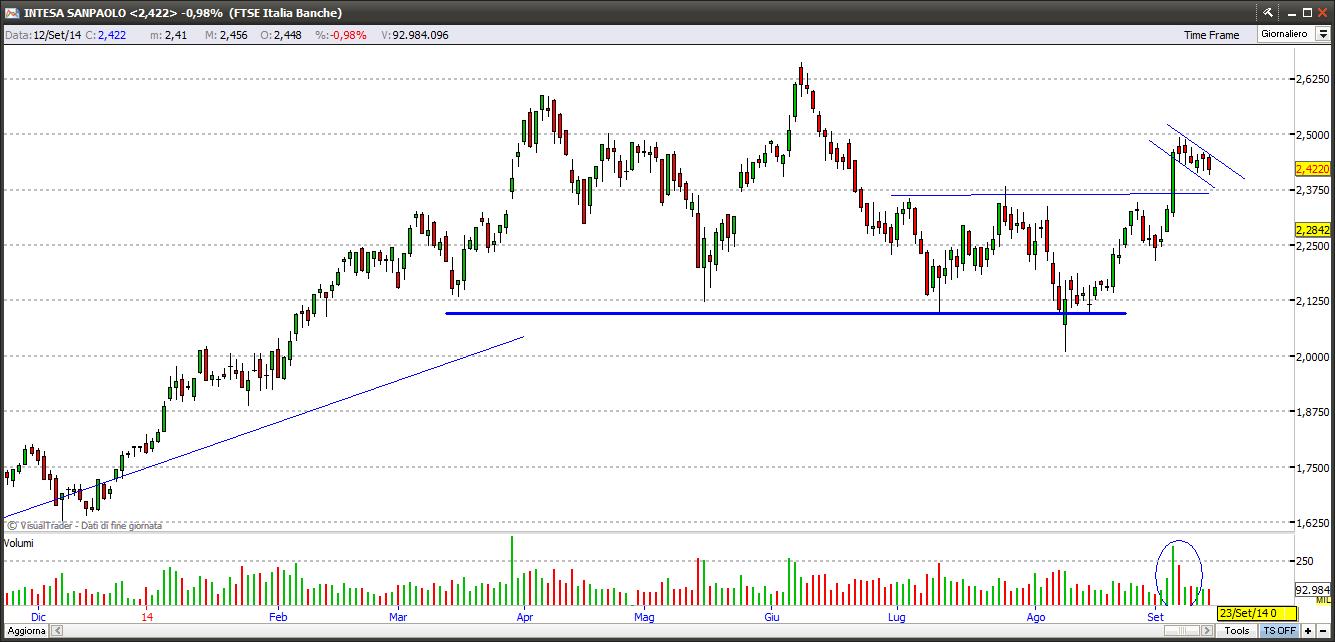
Task: Close the chart window
Action: (x=1323, y=12)
